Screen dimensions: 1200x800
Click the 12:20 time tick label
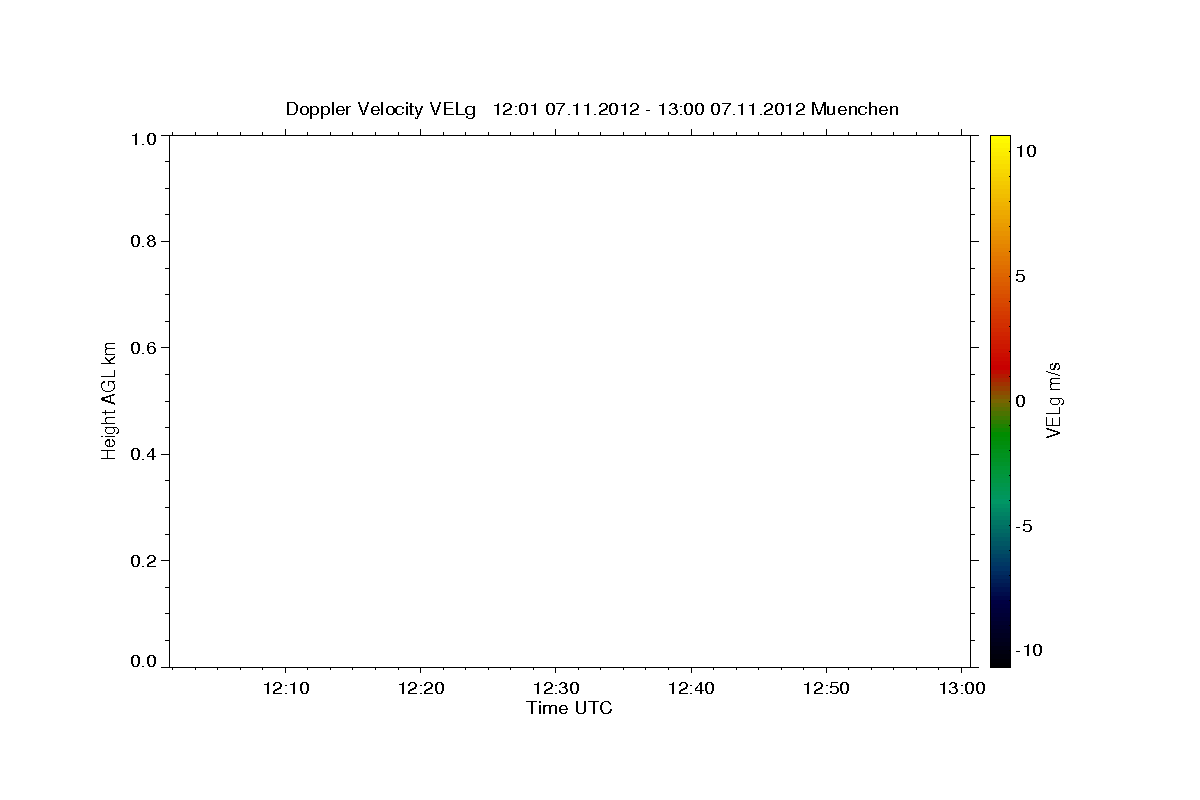[x=421, y=688]
